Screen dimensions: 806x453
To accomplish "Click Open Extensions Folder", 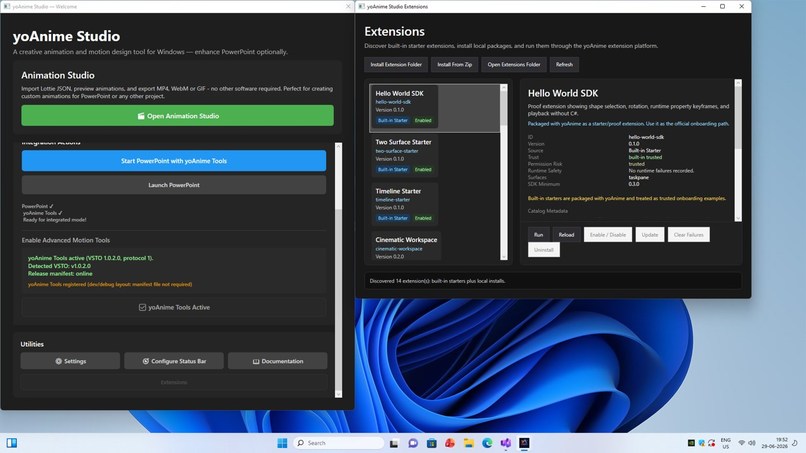I will (514, 65).
